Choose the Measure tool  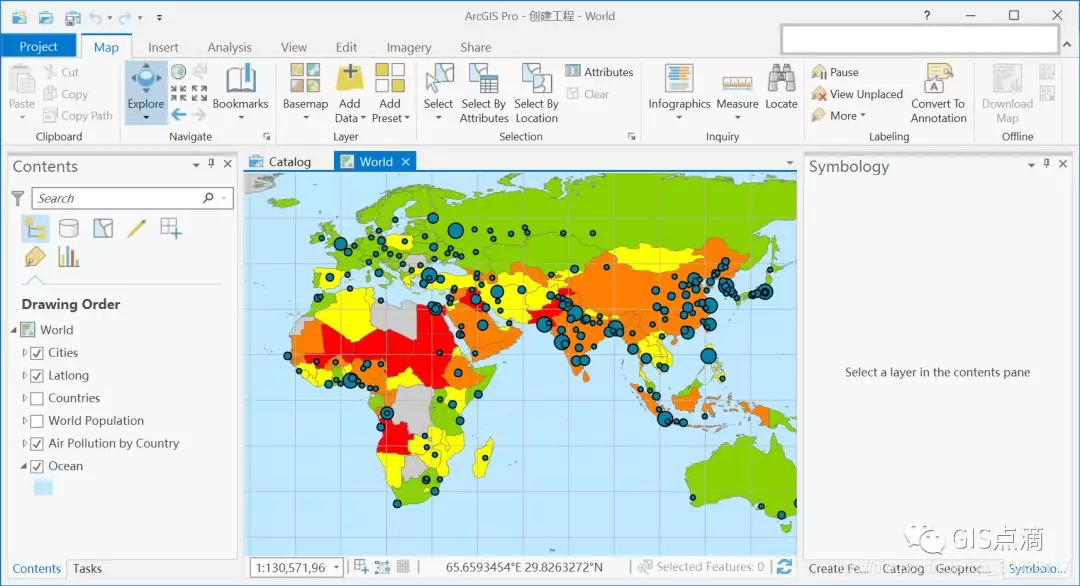click(x=737, y=92)
